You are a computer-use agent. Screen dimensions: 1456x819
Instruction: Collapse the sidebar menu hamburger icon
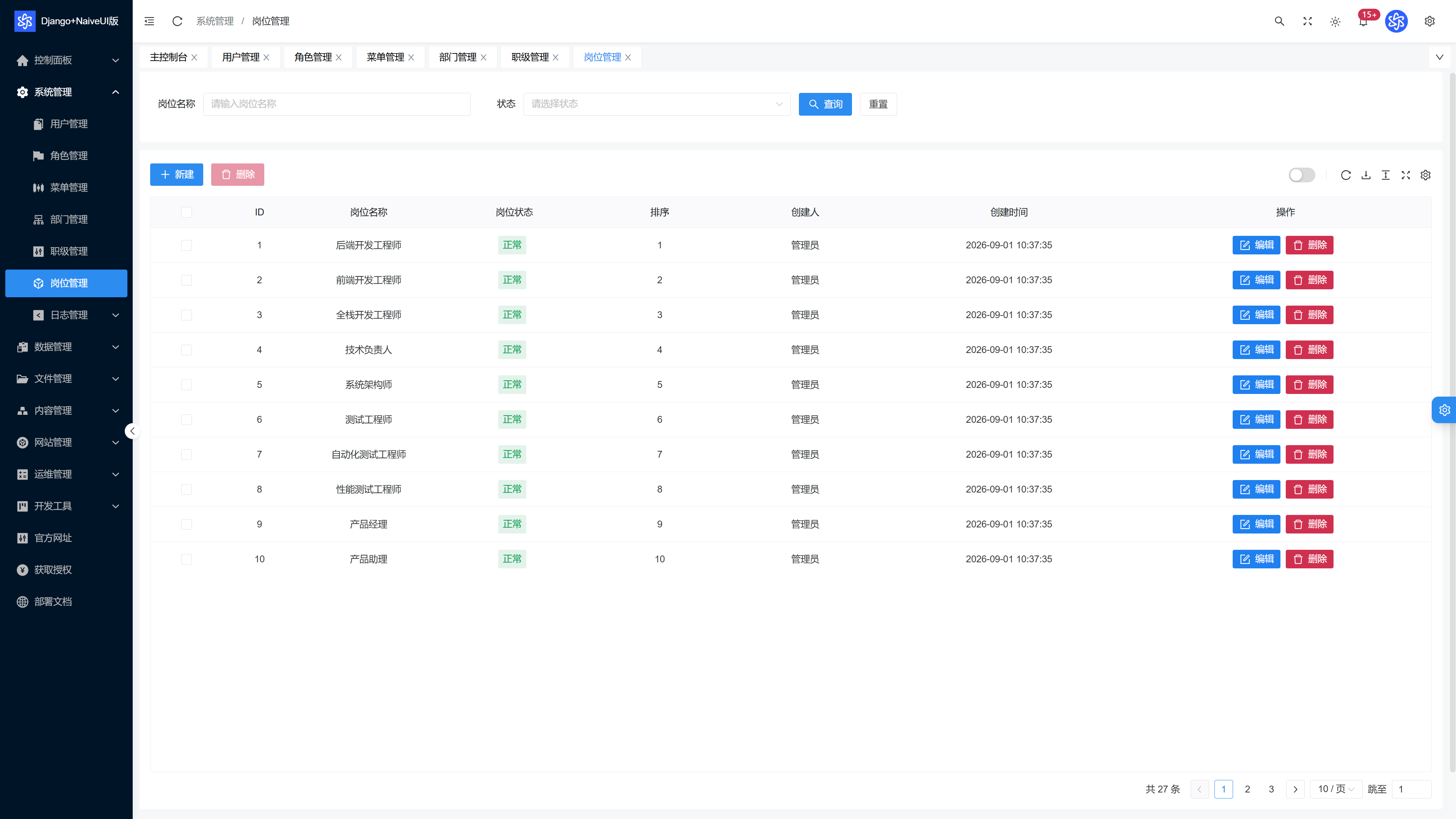pos(149,21)
